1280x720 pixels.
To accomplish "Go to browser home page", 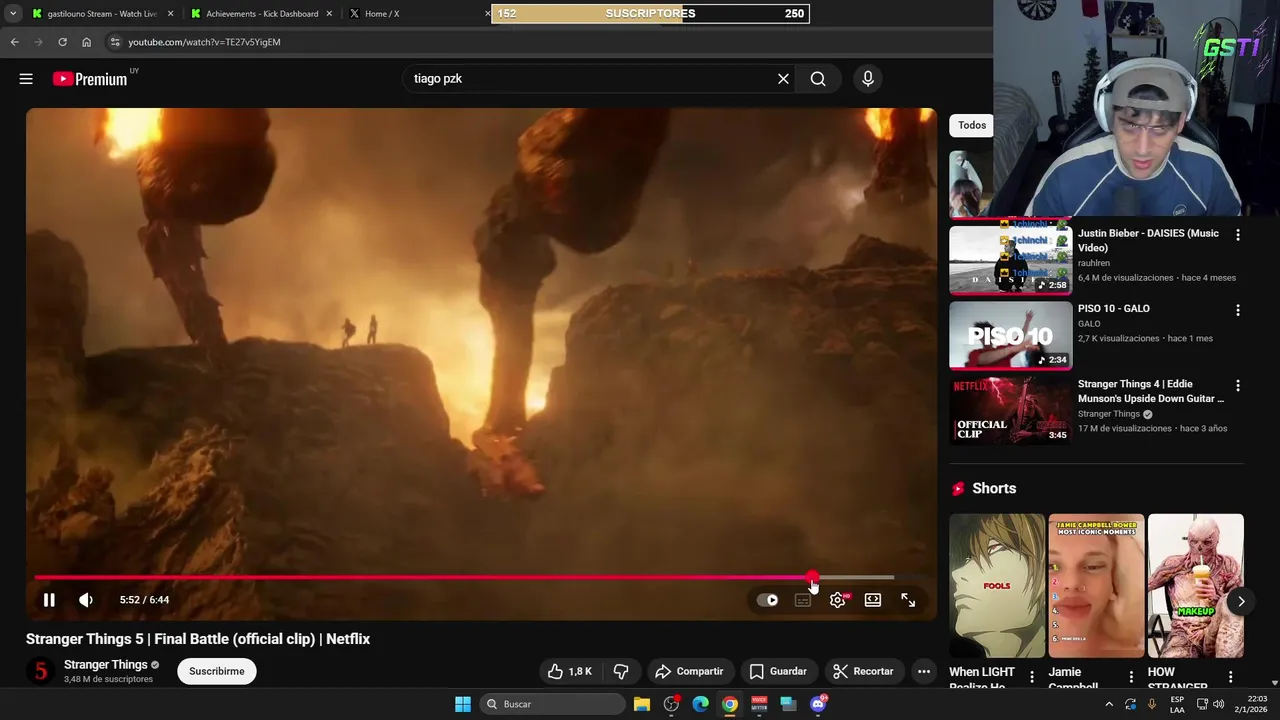I will [x=86, y=42].
